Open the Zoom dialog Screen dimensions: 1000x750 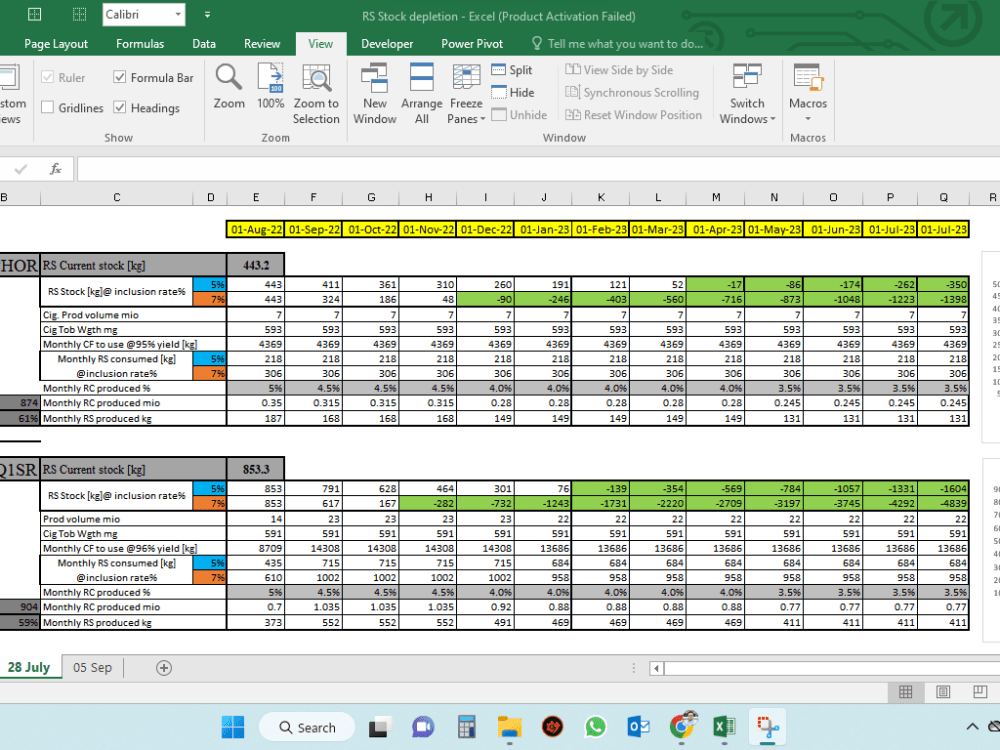pos(228,90)
